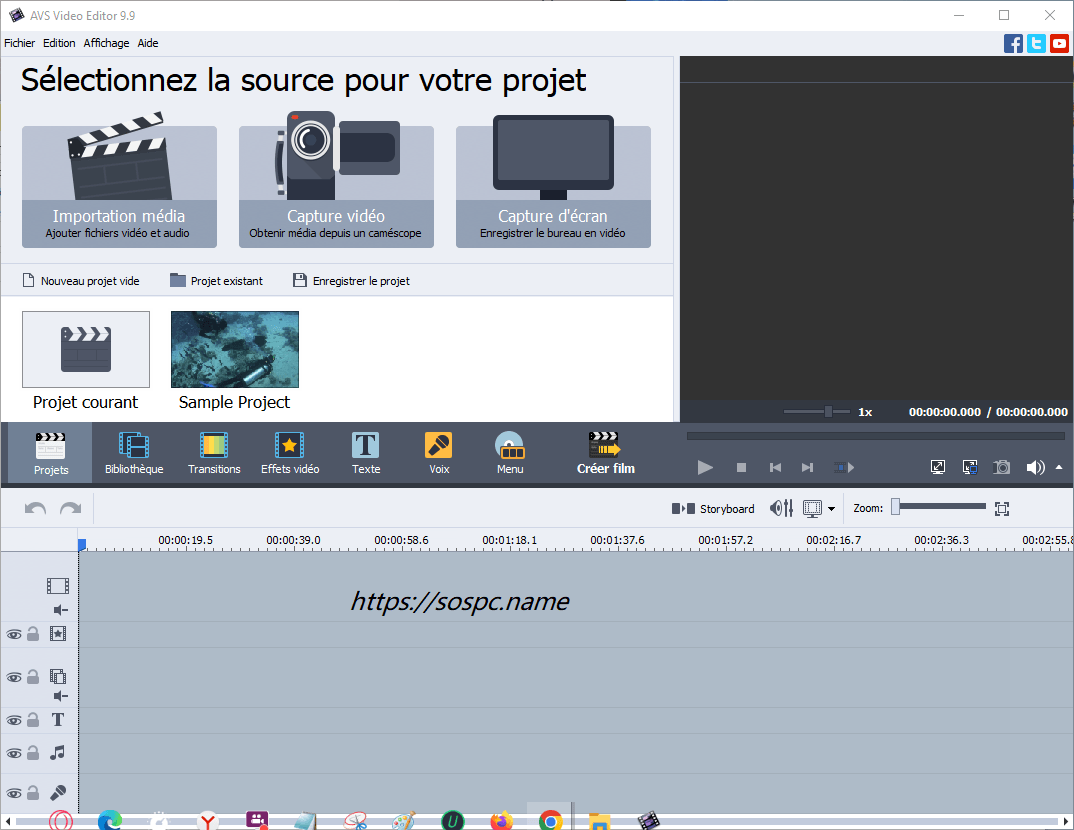The width and height of the screenshot is (1074, 830).
Task: Open the Aide menu
Action: pos(148,43)
